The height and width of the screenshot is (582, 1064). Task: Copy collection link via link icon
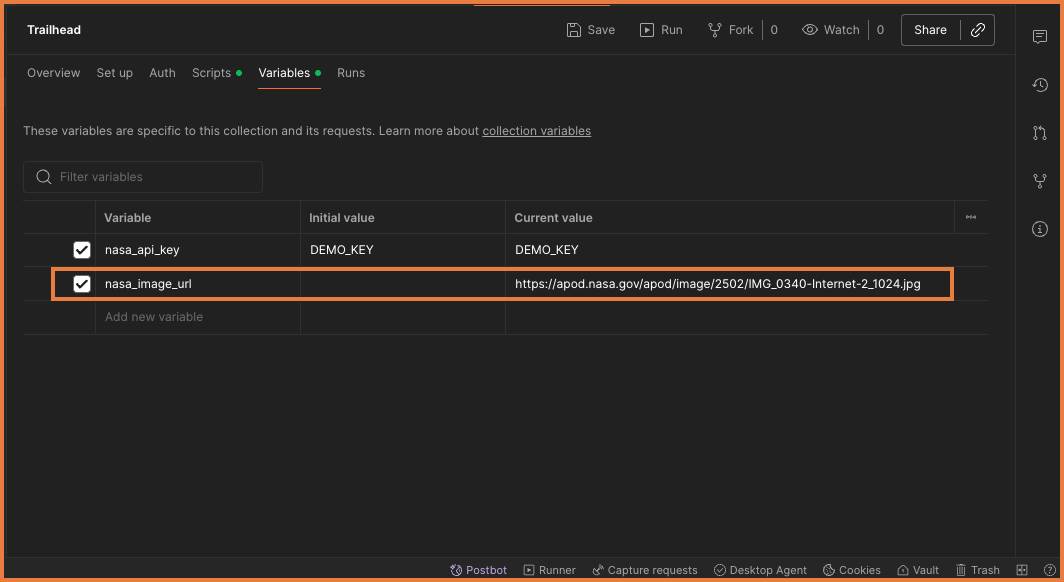point(978,30)
